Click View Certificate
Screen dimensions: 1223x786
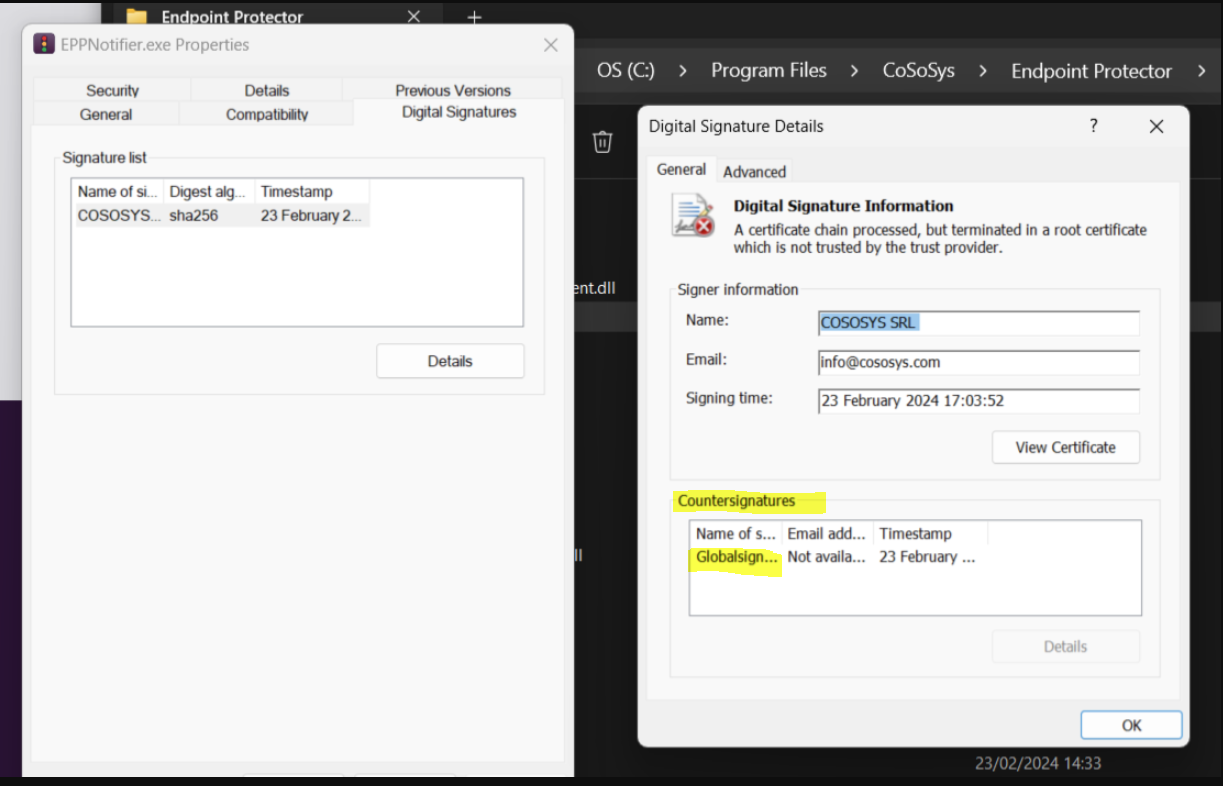coord(1065,447)
